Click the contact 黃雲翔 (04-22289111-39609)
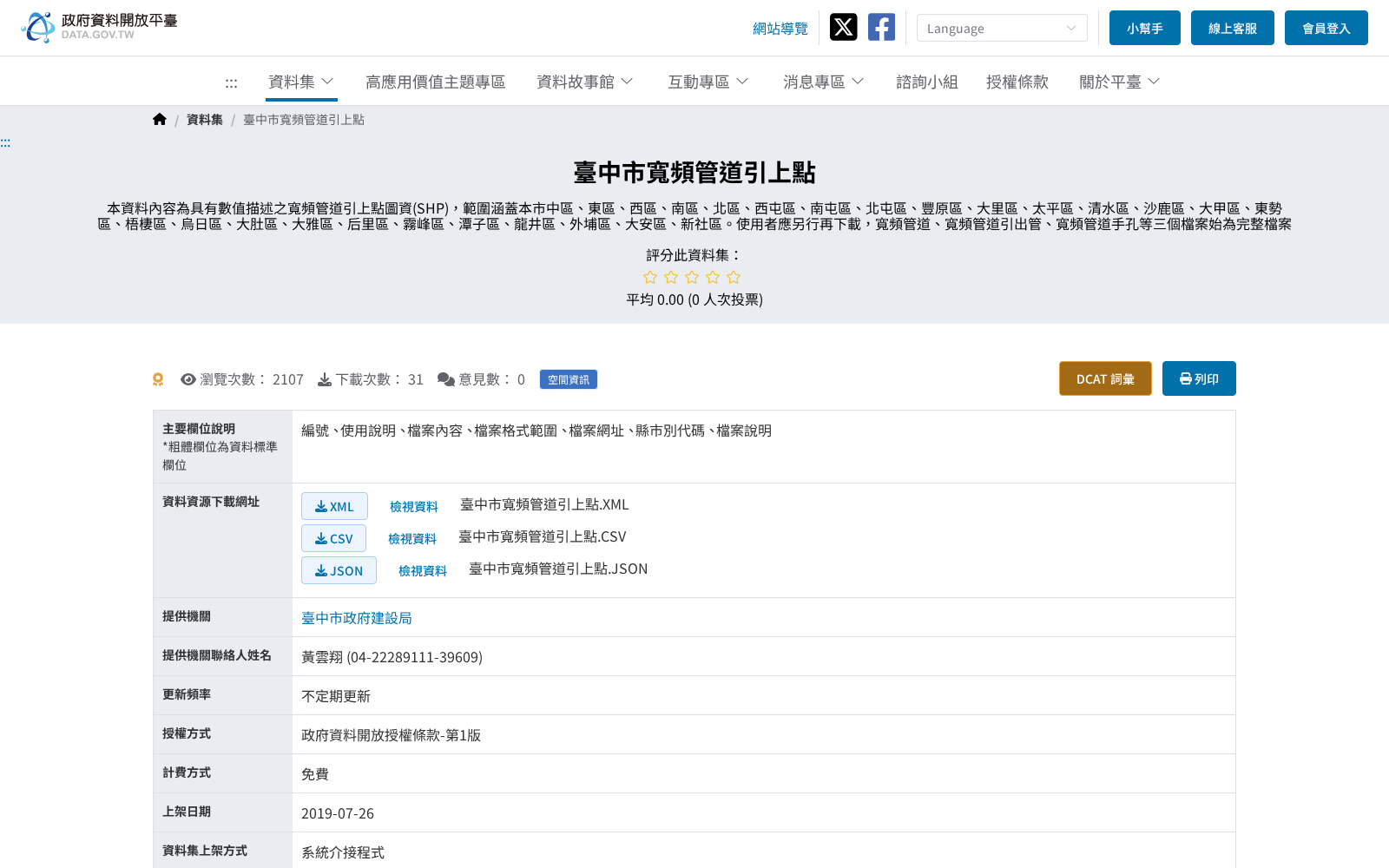Viewport: 1389px width, 868px height. pos(392,657)
